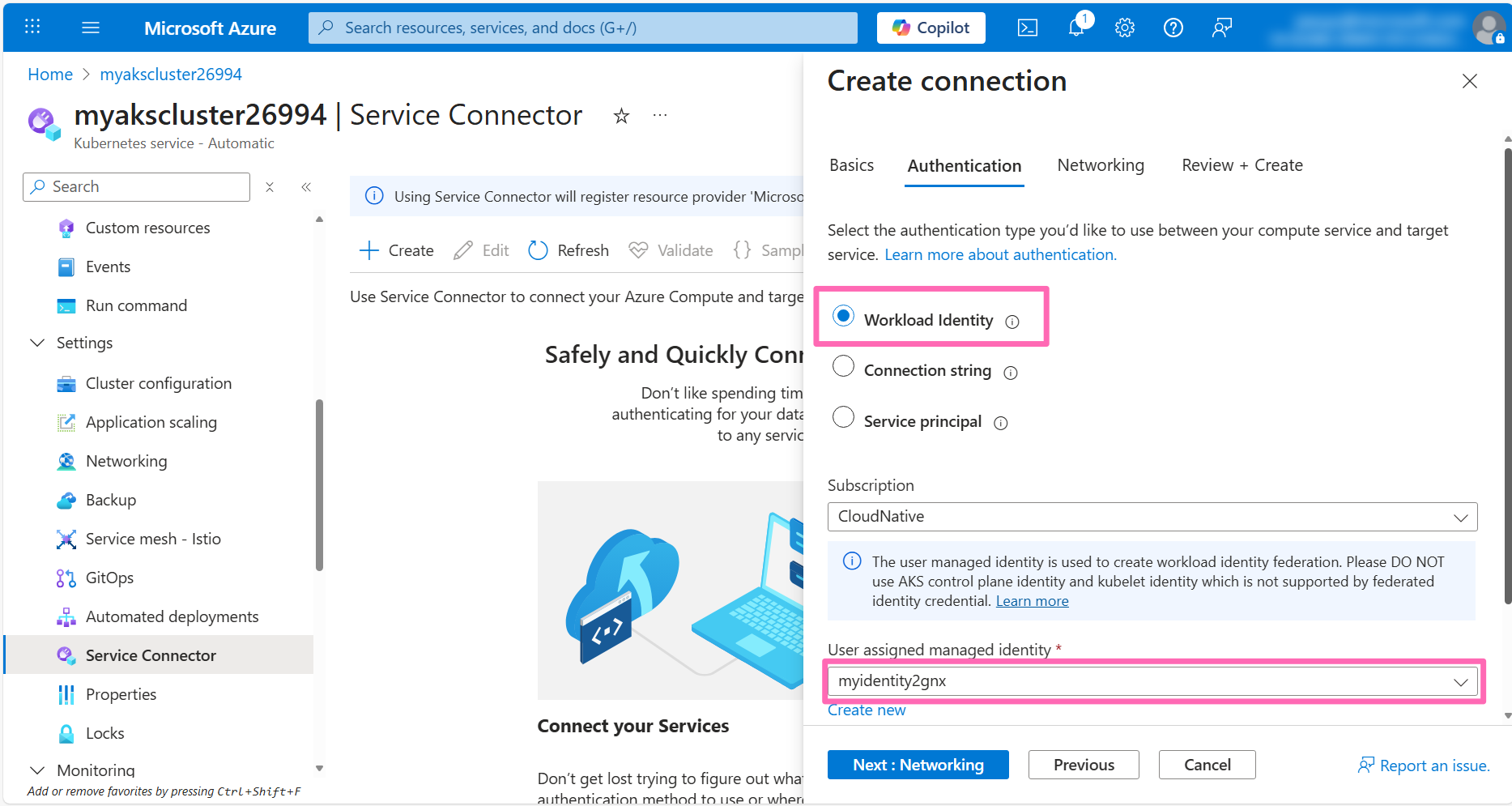Click the Validate icon in the toolbar
This screenshot has height=806, width=1512.
[x=639, y=249]
